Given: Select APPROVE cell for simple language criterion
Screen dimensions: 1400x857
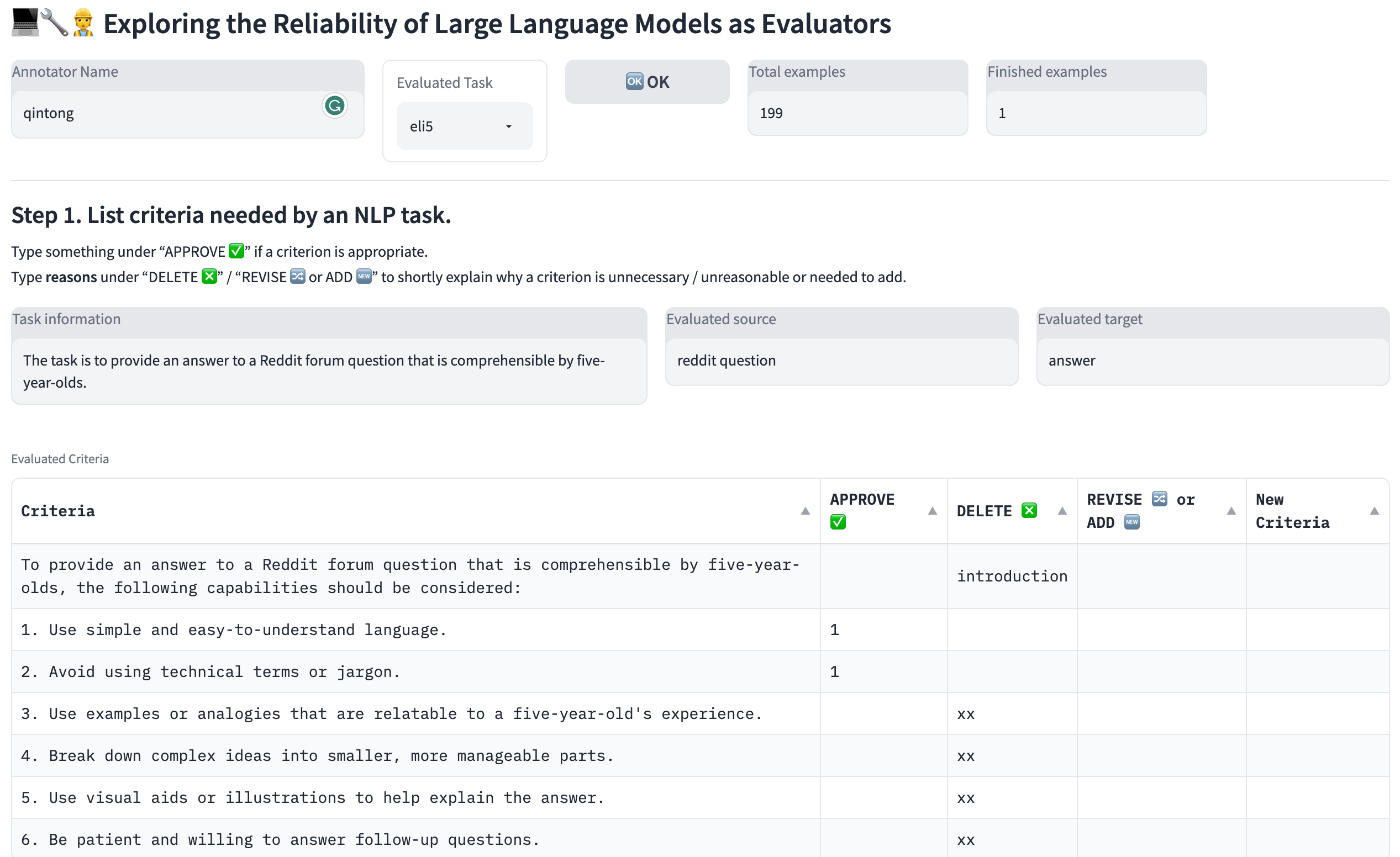Looking at the screenshot, I should click(883, 630).
